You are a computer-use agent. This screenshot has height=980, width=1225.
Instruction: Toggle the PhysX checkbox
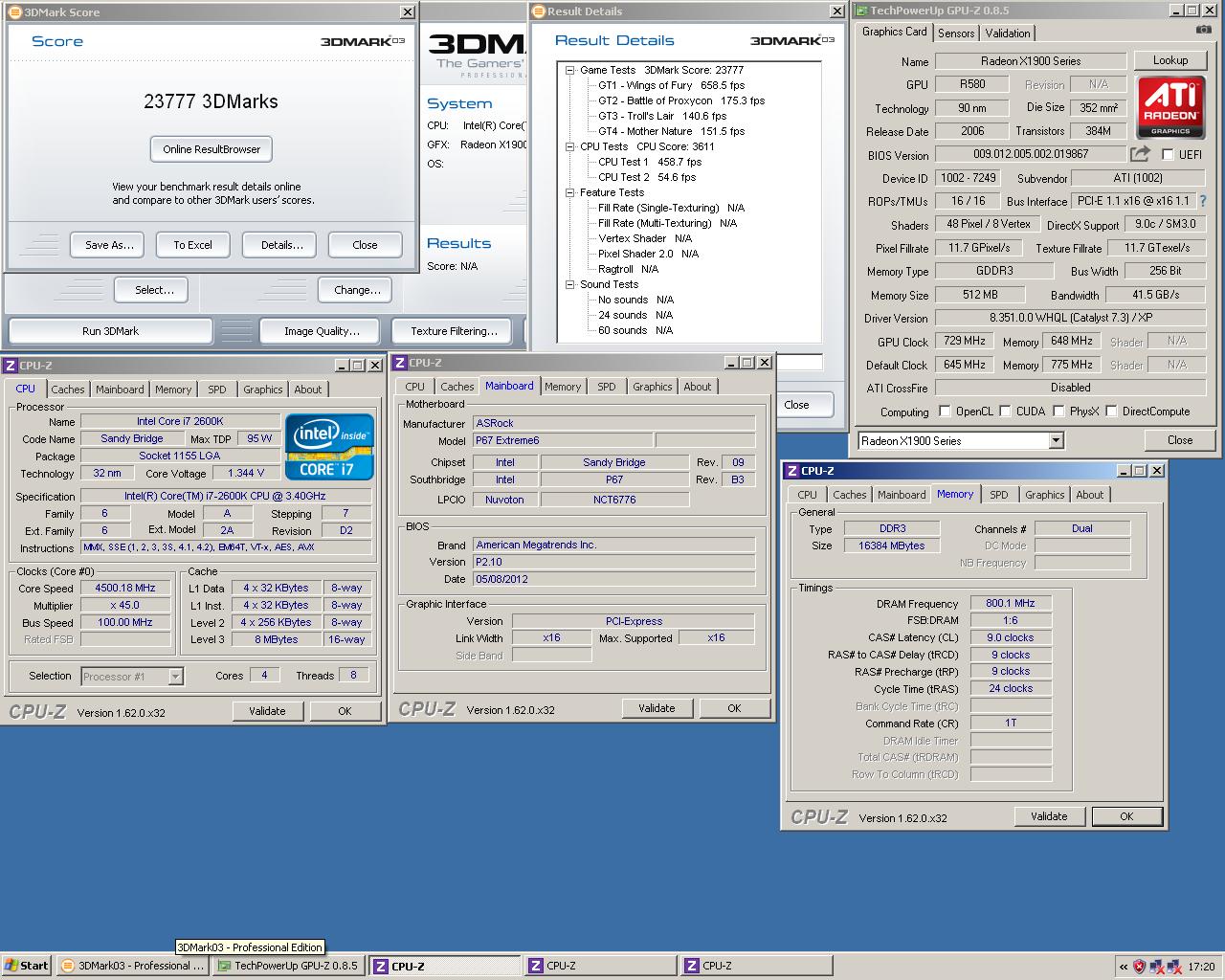point(1058,412)
